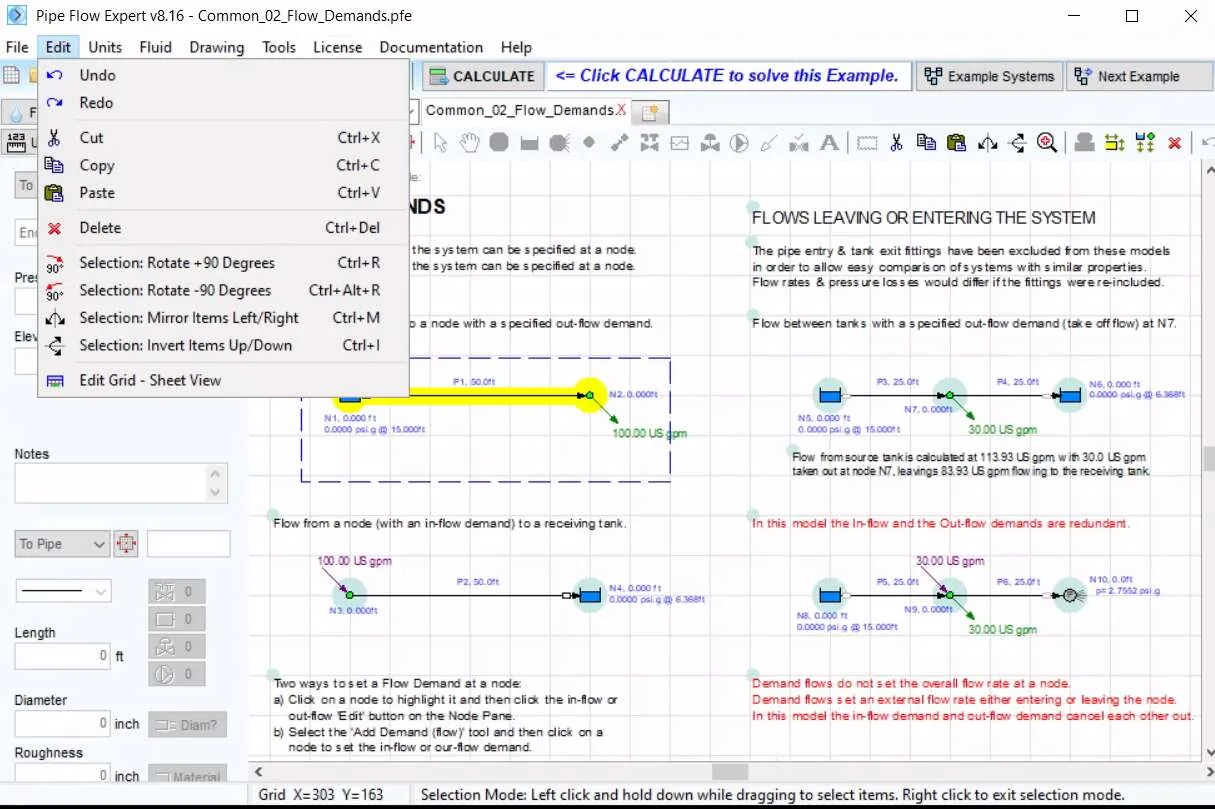Open Example Systems button
The image size is (1215, 809).
[x=989, y=76]
